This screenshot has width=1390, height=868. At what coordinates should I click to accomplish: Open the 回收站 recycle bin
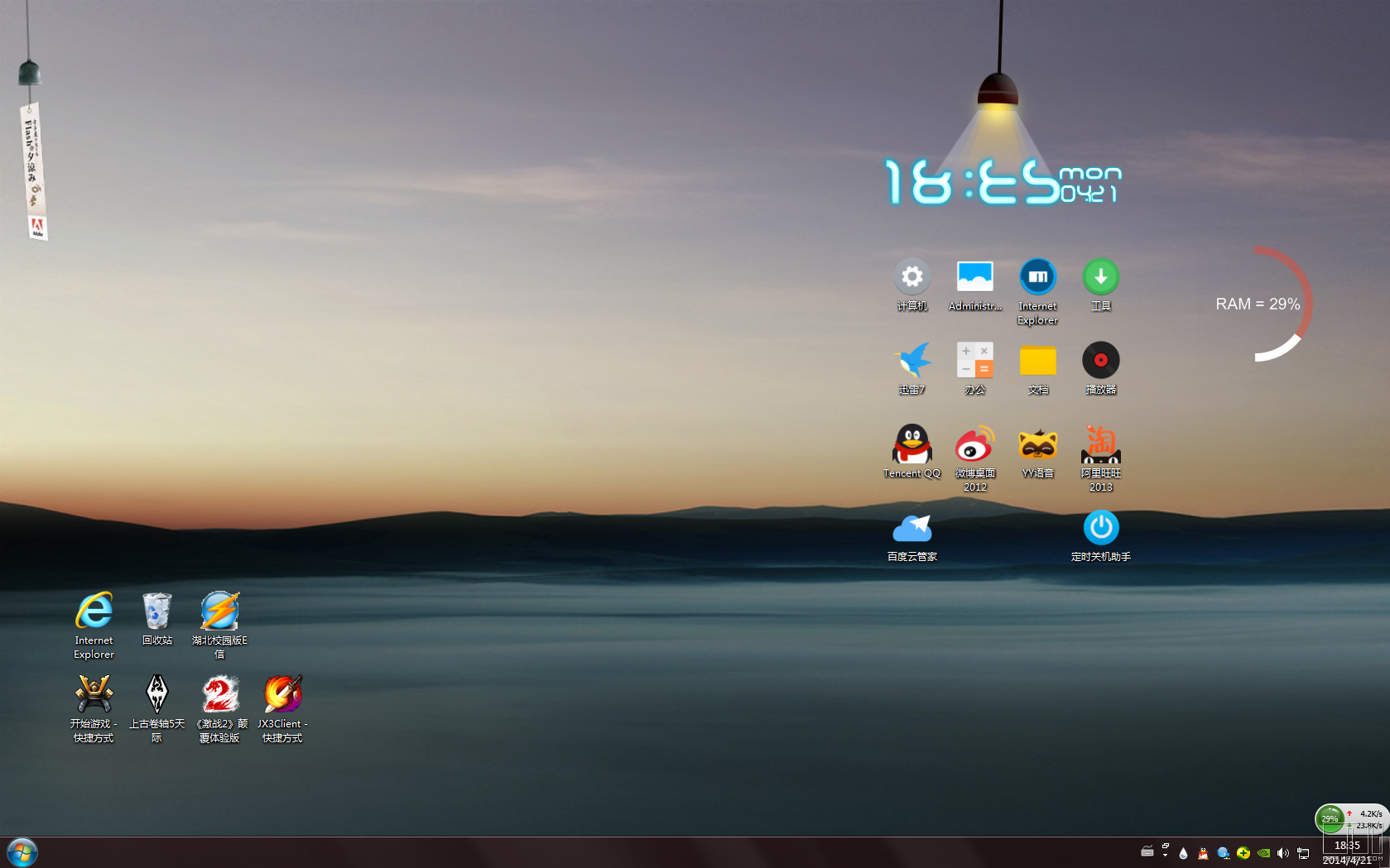156,611
